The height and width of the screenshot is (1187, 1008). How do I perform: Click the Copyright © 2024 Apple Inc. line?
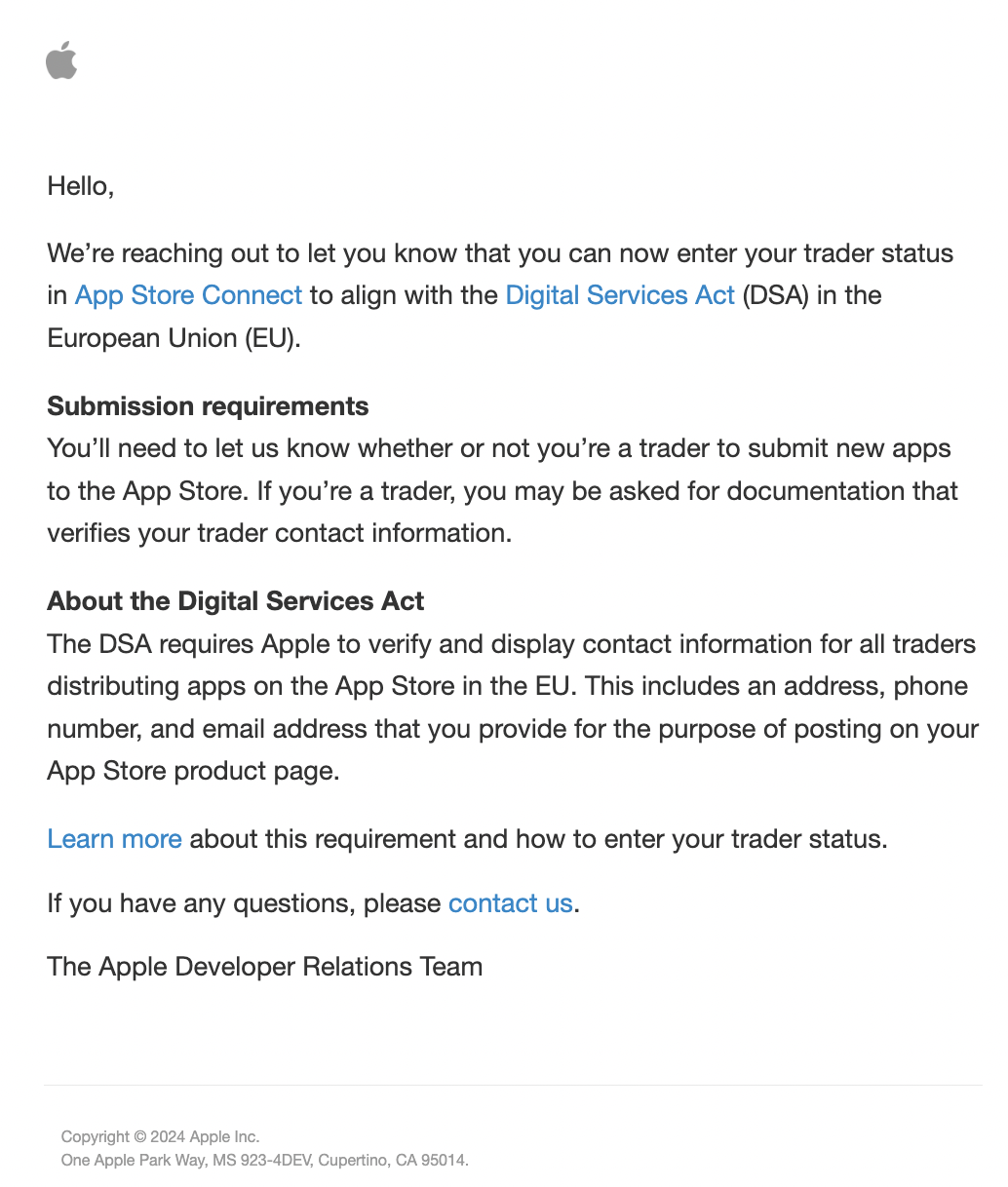[160, 1136]
